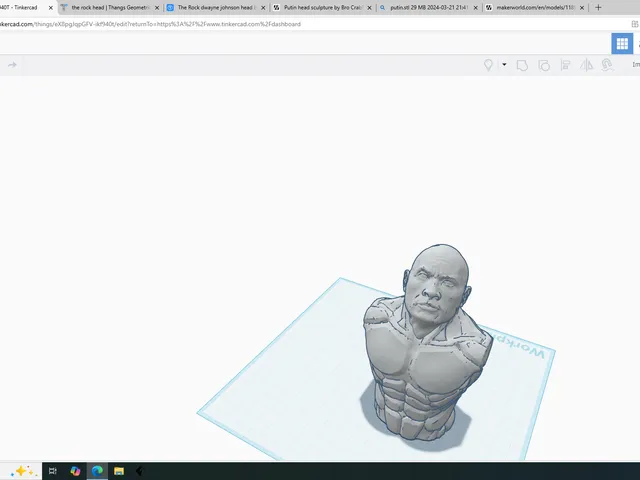Click the Group shapes icon
The height and width of the screenshot is (480, 640).
coord(522,65)
